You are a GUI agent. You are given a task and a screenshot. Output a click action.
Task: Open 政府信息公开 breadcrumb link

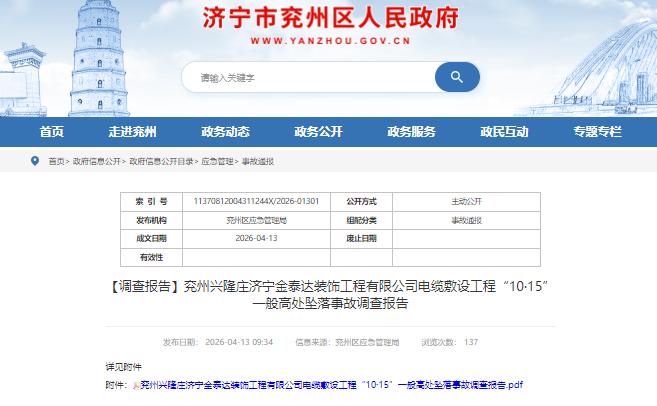click(96, 161)
